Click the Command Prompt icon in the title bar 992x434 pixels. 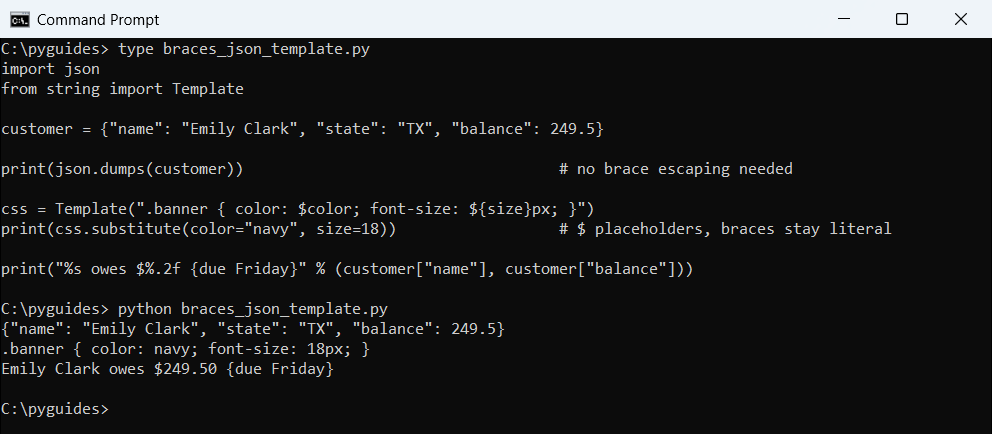(x=19, y=20)
